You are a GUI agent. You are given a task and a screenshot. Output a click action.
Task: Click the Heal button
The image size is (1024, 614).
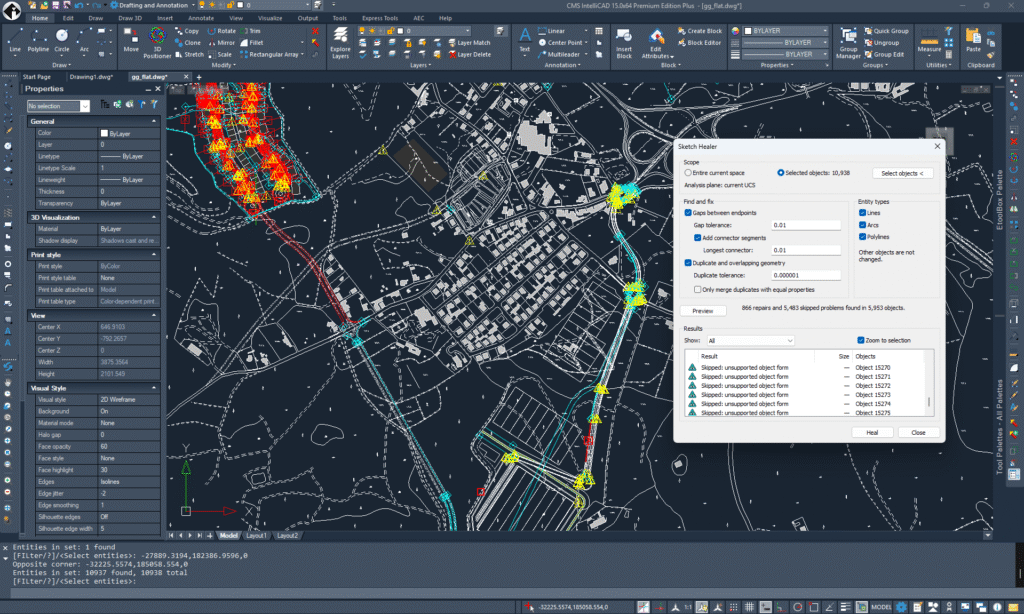872,432
